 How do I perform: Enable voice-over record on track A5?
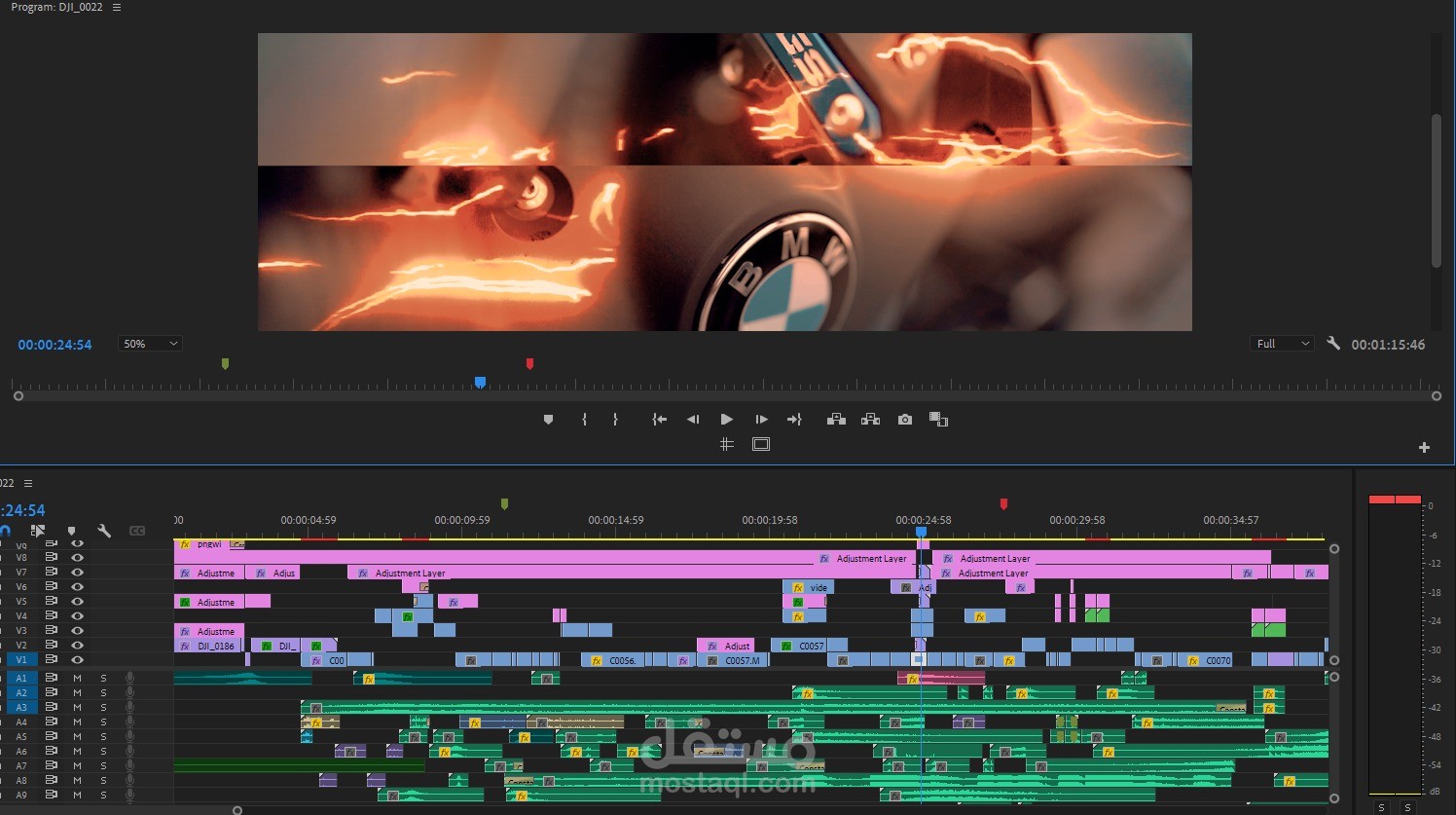129,736
